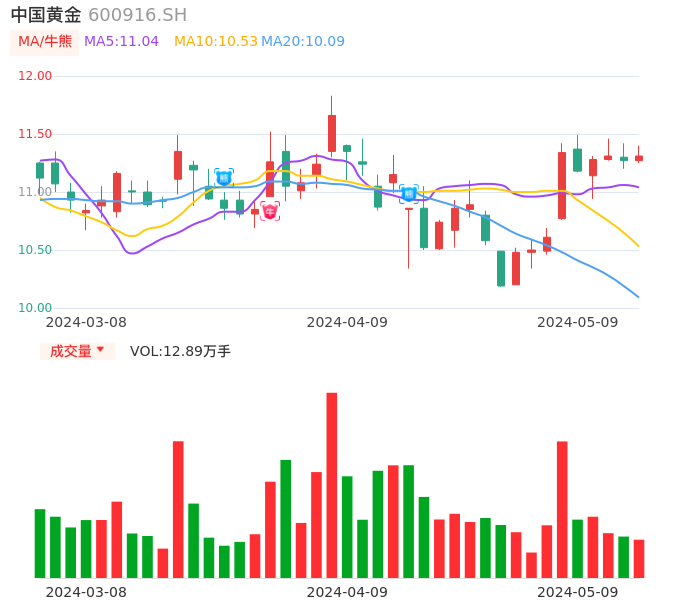The height and width of the screenshot is (606, 686).
Task: Toggle the MA5 purple line legend
Action: [121, 41]
